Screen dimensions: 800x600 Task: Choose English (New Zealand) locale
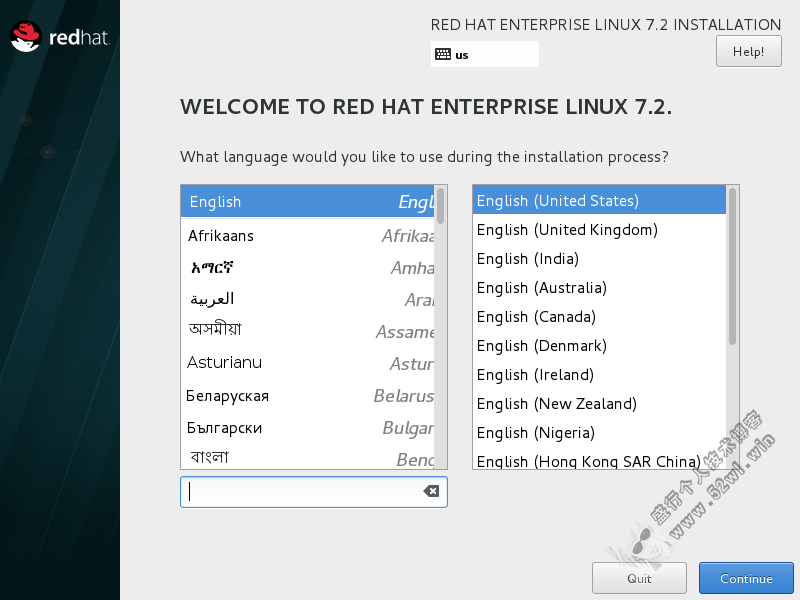tap(599, 404)
